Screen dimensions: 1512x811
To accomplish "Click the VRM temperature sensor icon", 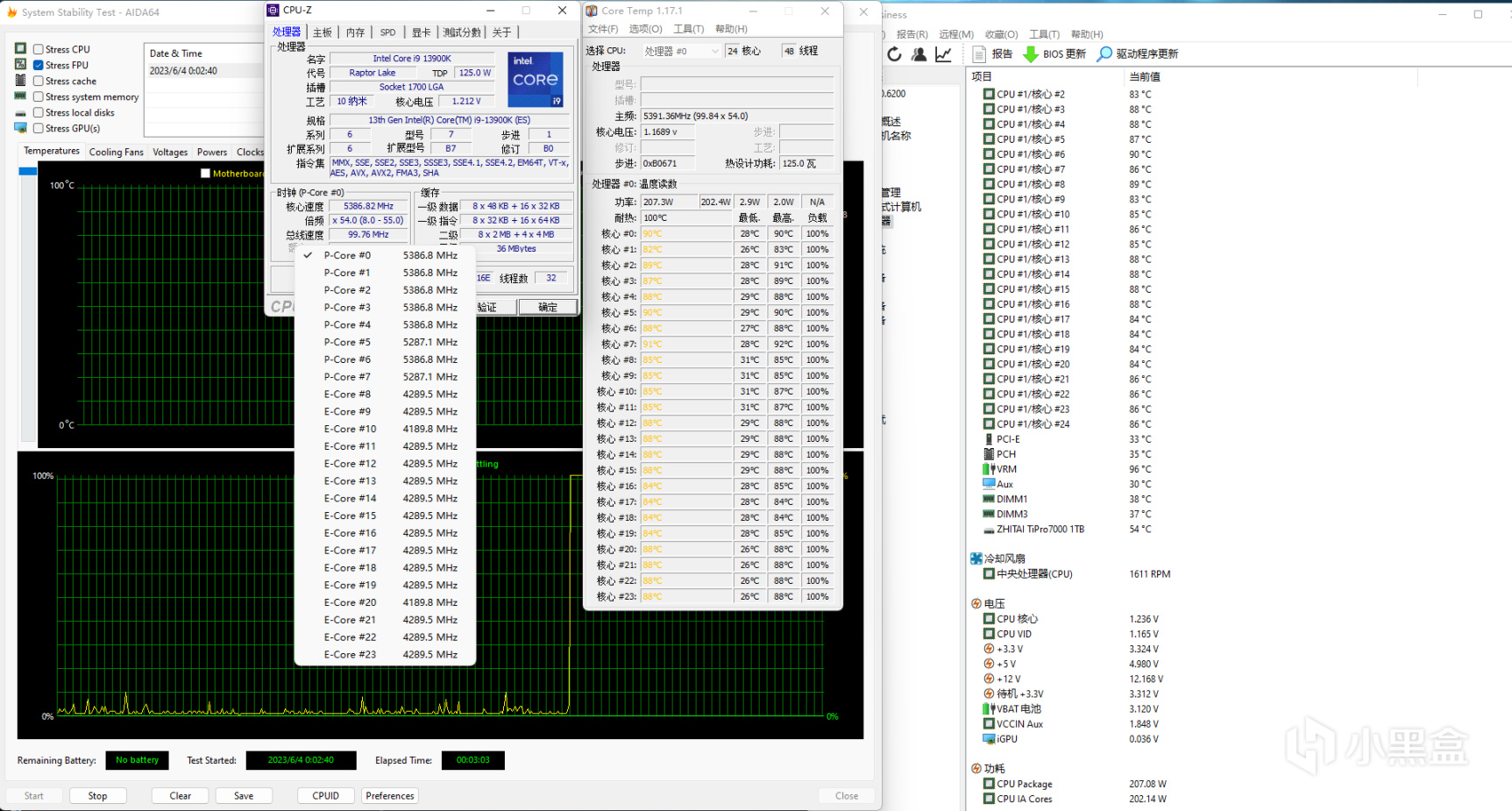I will [x=989, y=469].
